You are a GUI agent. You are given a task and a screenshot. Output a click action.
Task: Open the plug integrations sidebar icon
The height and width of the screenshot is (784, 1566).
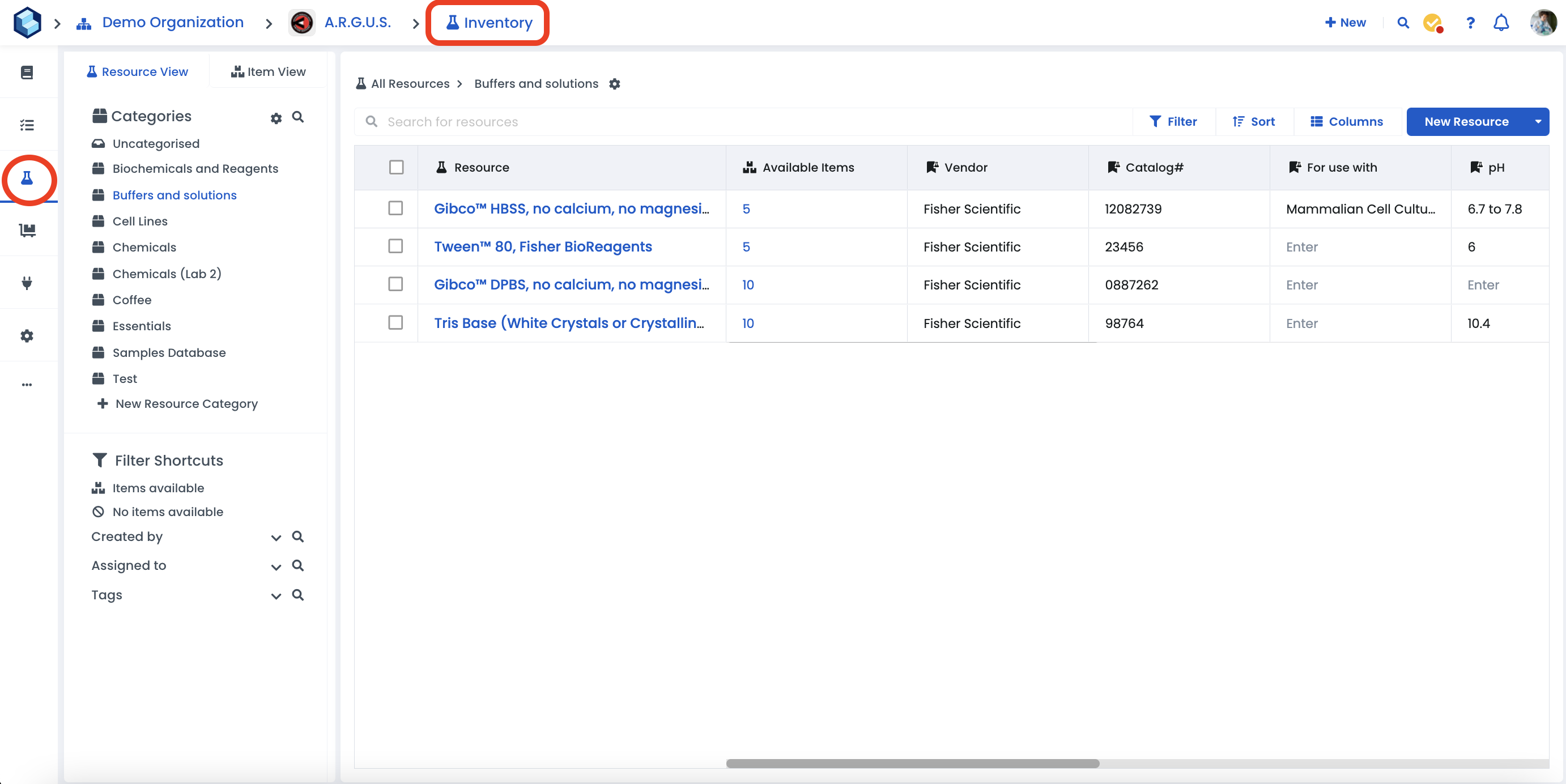point(27,283)
